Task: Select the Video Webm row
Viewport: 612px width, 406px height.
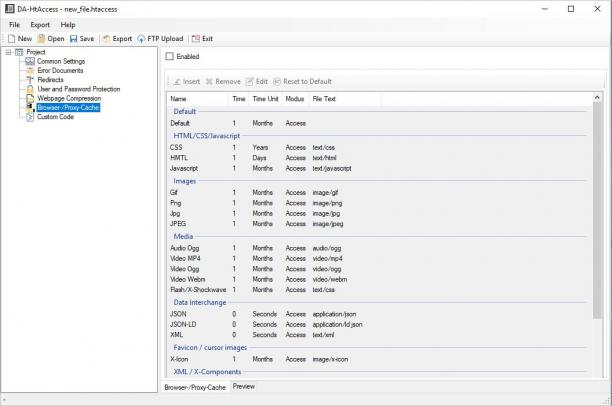Action: (377, 280)
